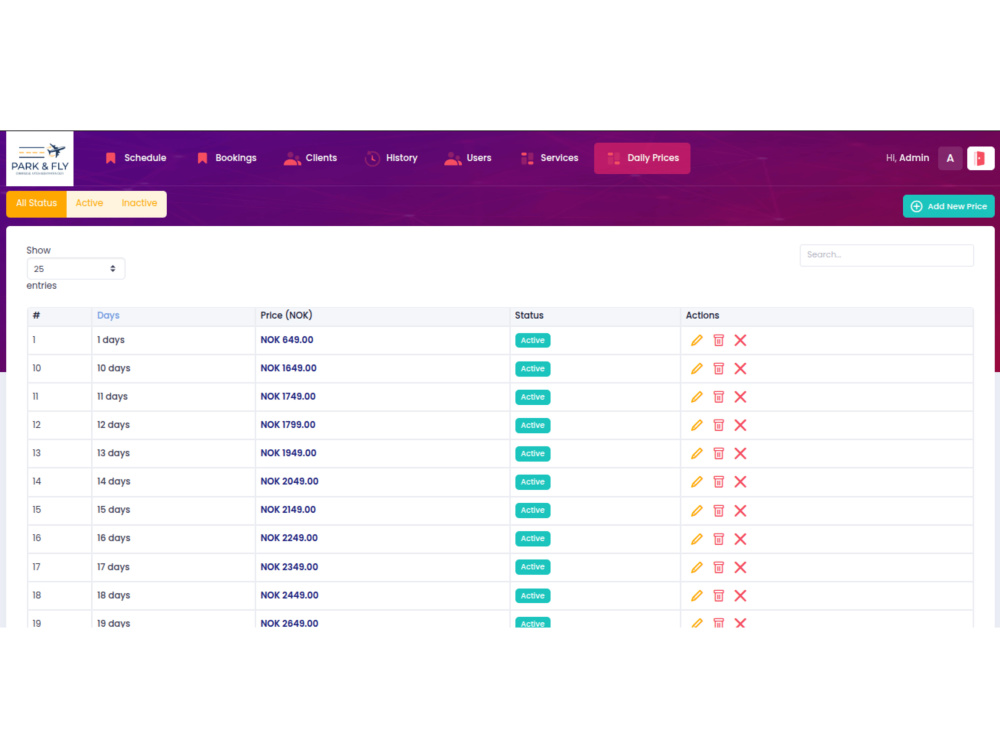
Task: Click the X icon for 12 days
Action: tap(740, 425)
